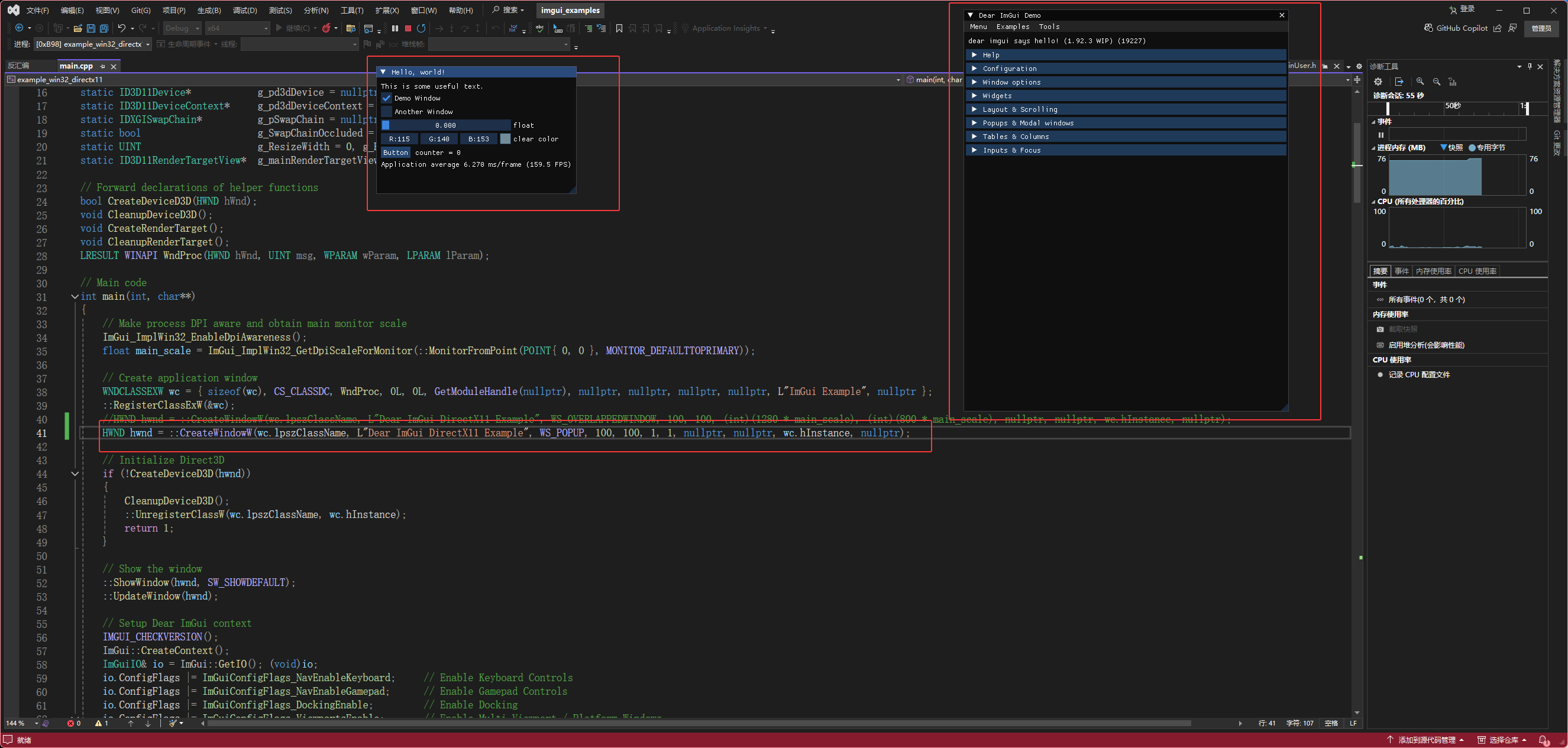The width and height of the screenshot is (1568, 748).
Task: Expand the Configuration section in ImGui Demo
Action: point(1126,68)
